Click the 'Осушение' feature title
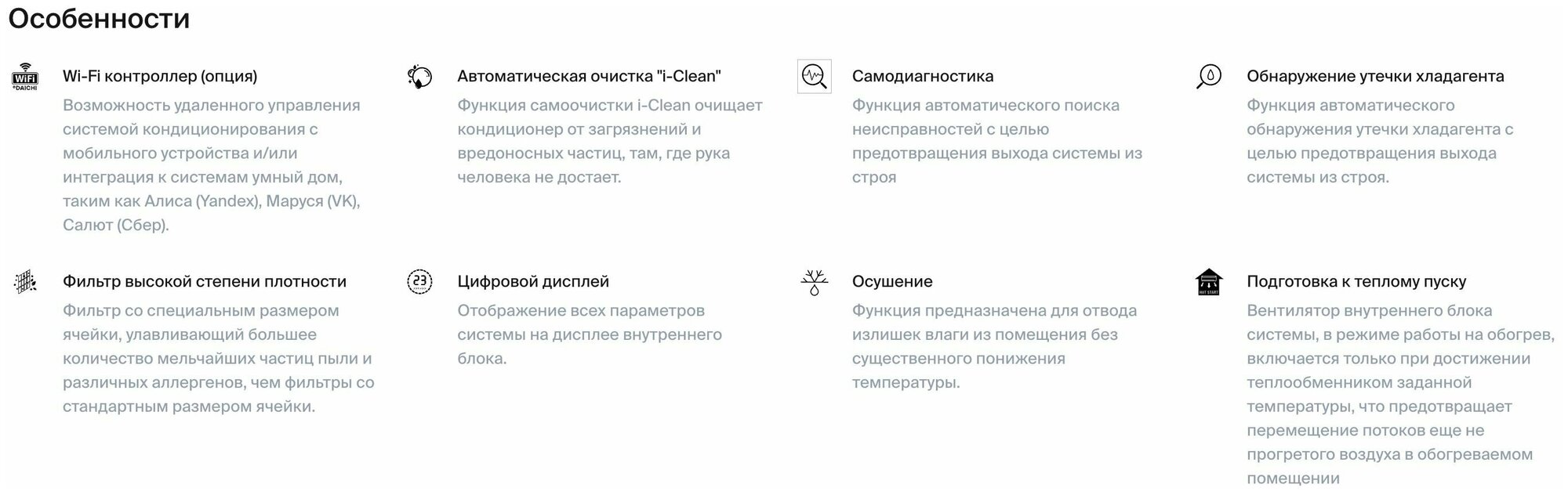Image resolution: width=1568 pixels, height=495 pixels. click(892, 282)
